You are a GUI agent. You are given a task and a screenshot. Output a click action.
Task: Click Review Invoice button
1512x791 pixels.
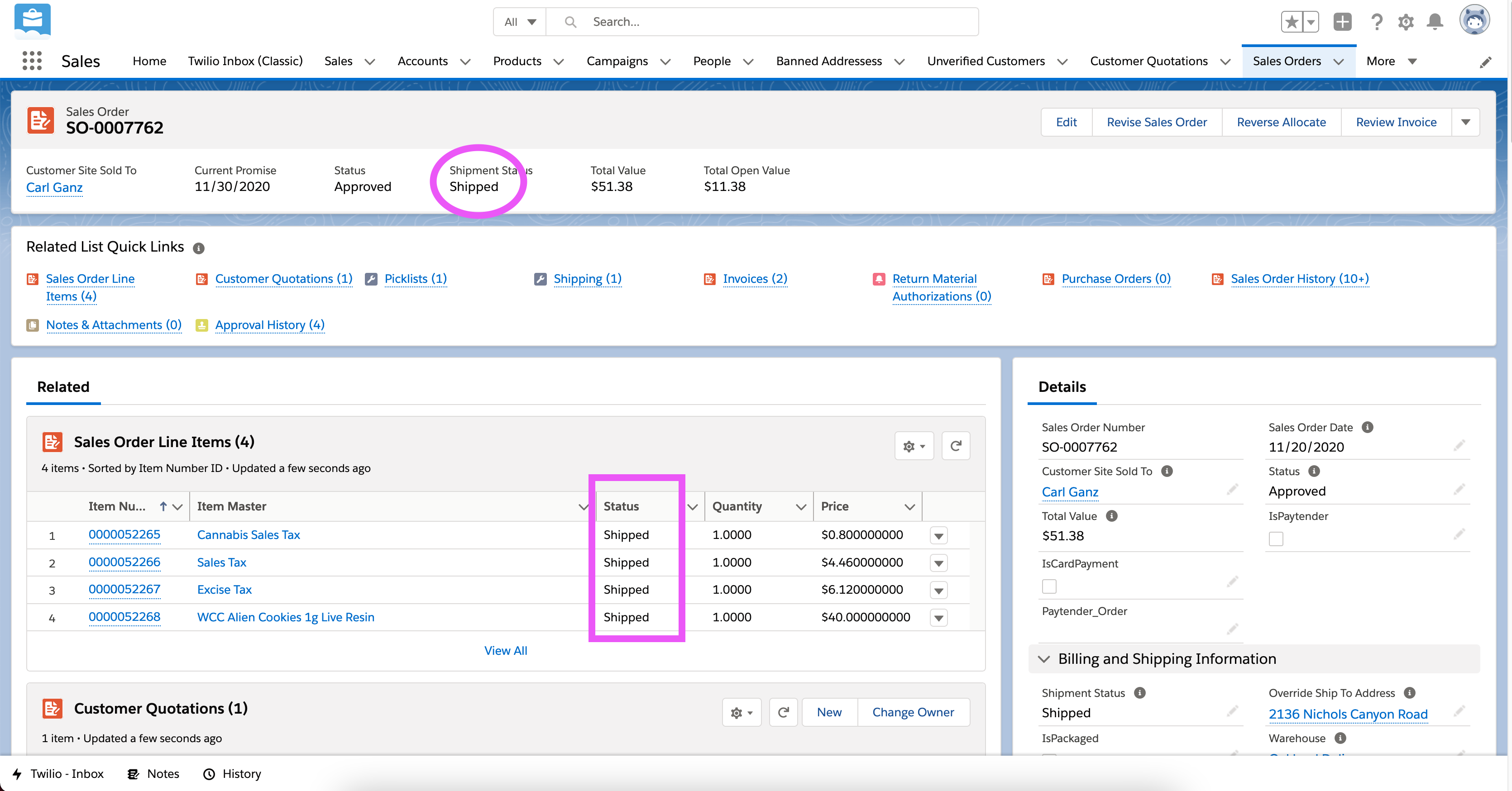(x=1396, y=122)
